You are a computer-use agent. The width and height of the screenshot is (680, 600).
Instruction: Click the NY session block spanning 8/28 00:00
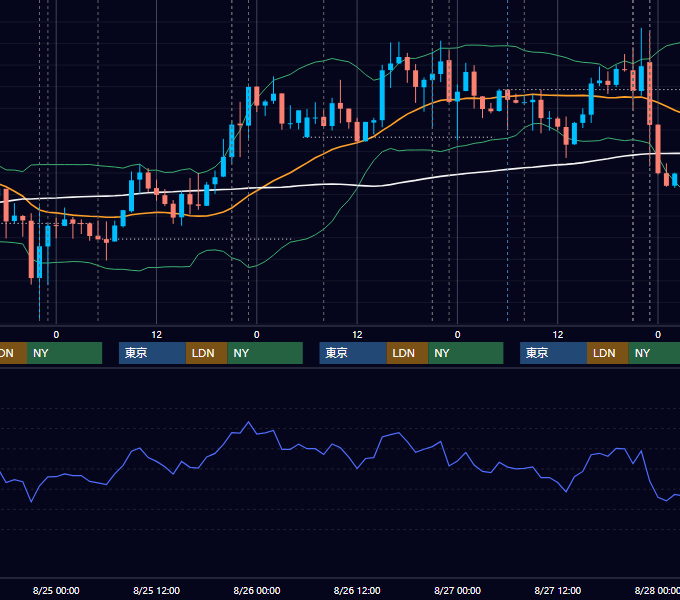[x=654, y=353]
